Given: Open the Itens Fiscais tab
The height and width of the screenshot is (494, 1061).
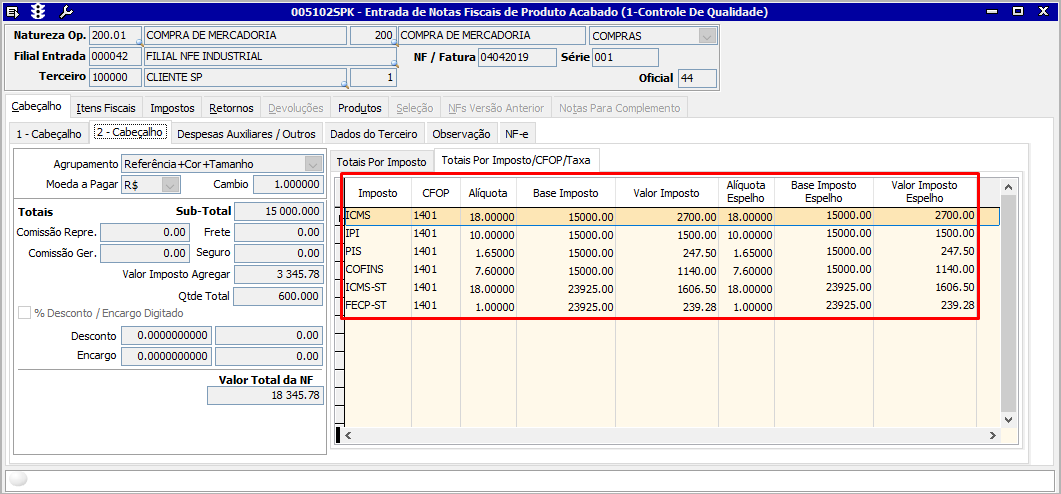Looking at the screenshot, I should [x=106, y=108].
